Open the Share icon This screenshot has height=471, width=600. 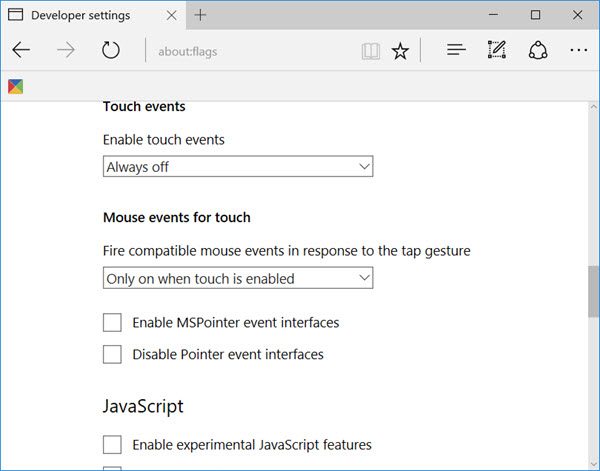point(538,50)
